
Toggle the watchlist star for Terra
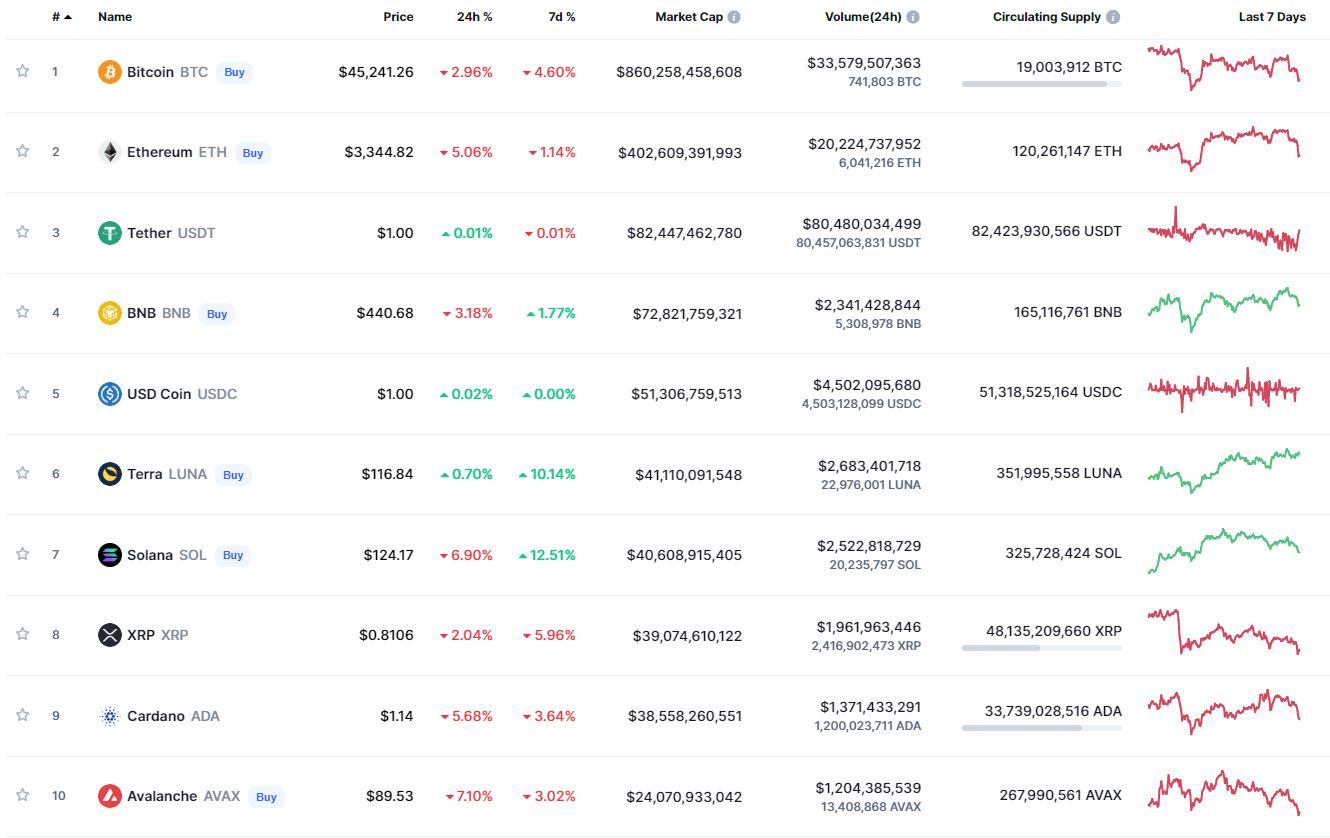click(22, 473)
